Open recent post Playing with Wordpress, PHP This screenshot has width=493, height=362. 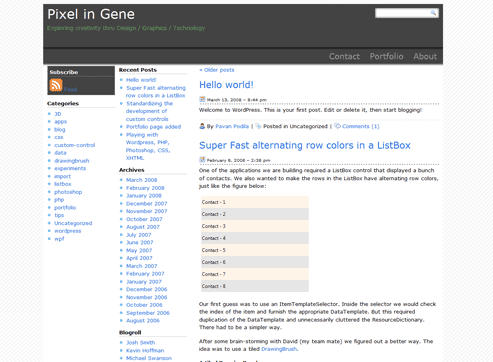click(148, 146)
